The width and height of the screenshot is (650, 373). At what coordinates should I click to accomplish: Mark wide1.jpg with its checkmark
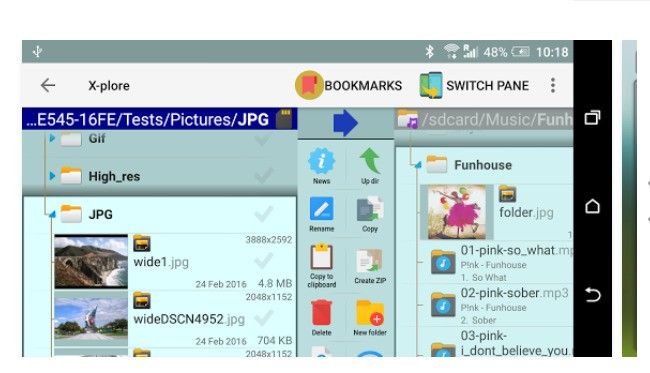[263, 261]
